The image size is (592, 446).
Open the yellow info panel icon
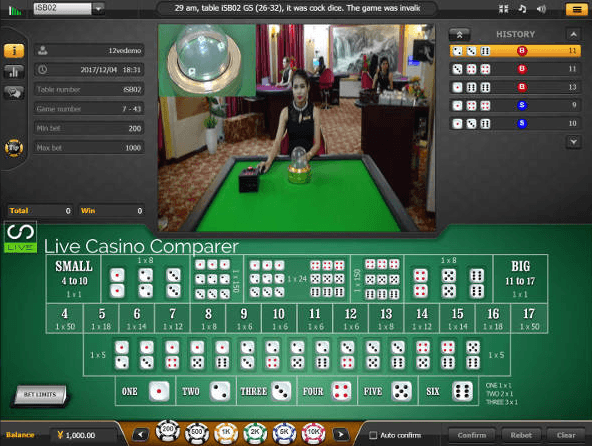(14, 50)
